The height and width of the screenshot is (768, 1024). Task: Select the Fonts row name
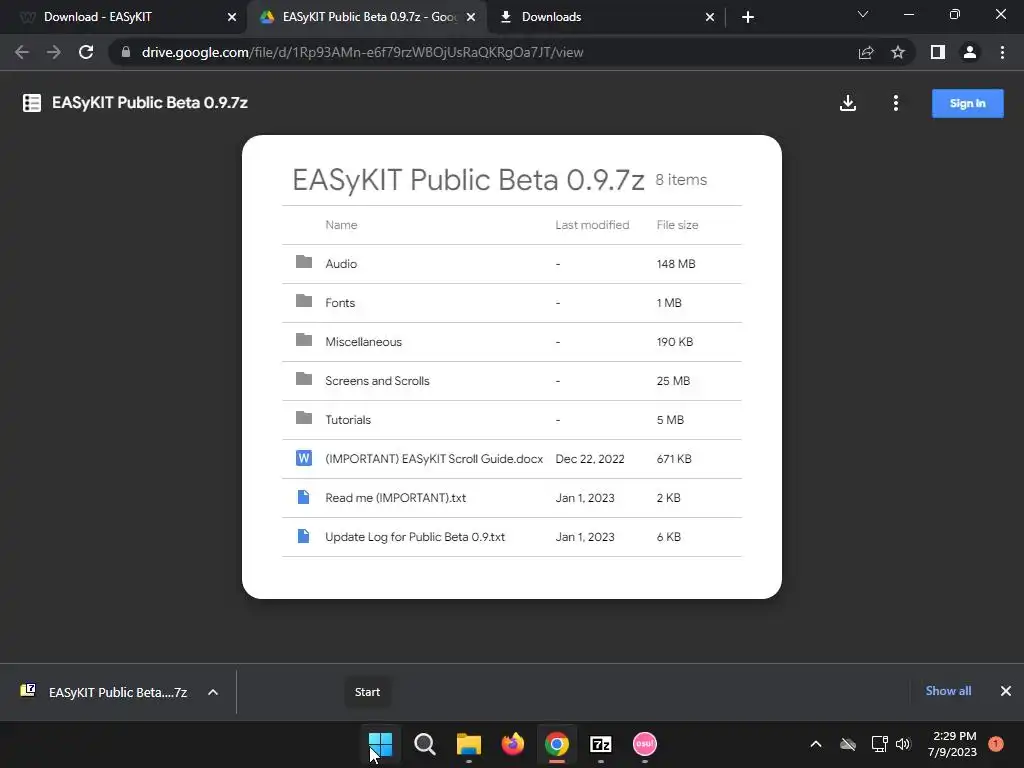(x=340, y=303)
